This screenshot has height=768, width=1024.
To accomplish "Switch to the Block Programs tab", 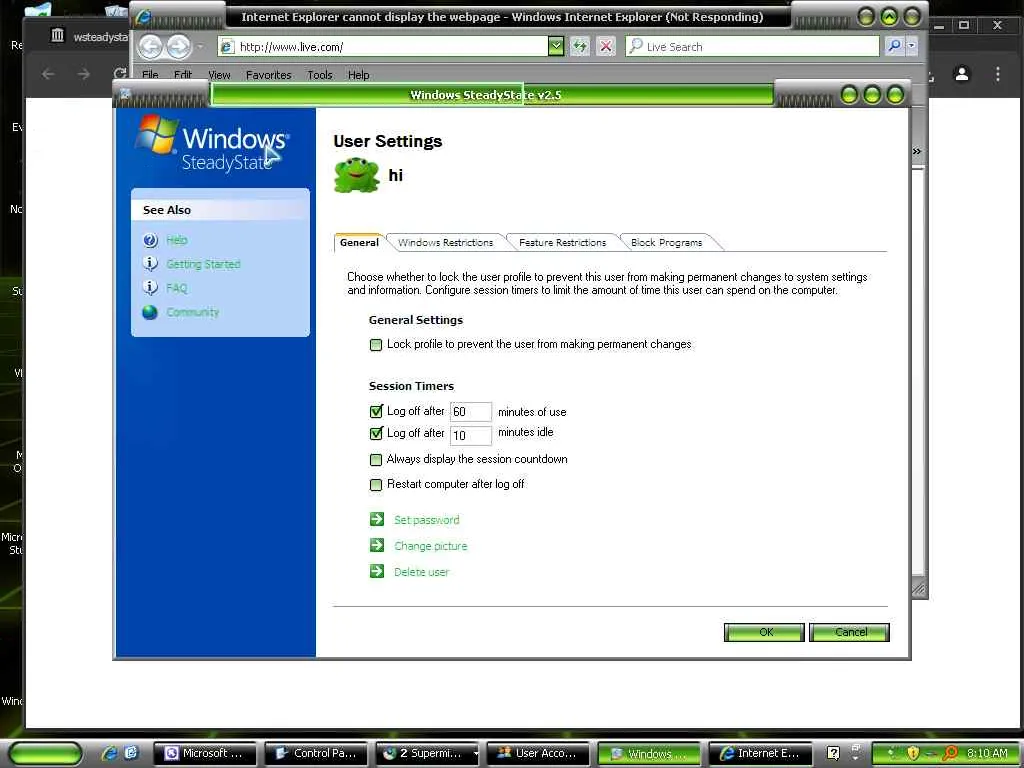I will (x=666, y=242).
